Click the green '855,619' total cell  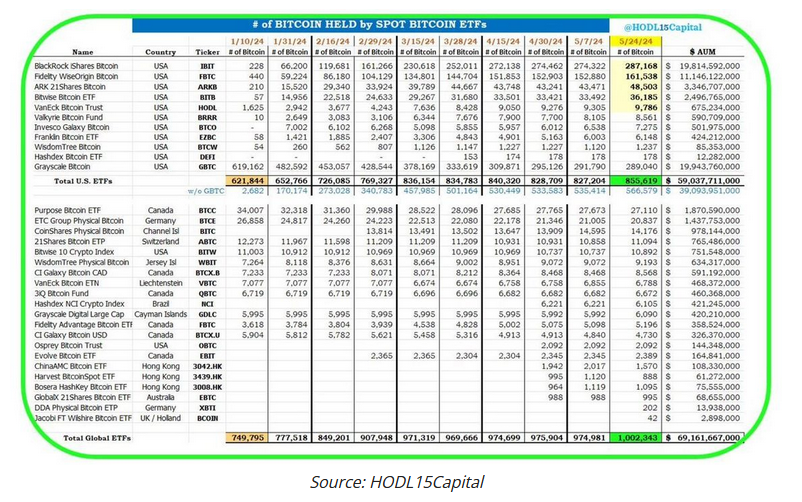(635, 181)
